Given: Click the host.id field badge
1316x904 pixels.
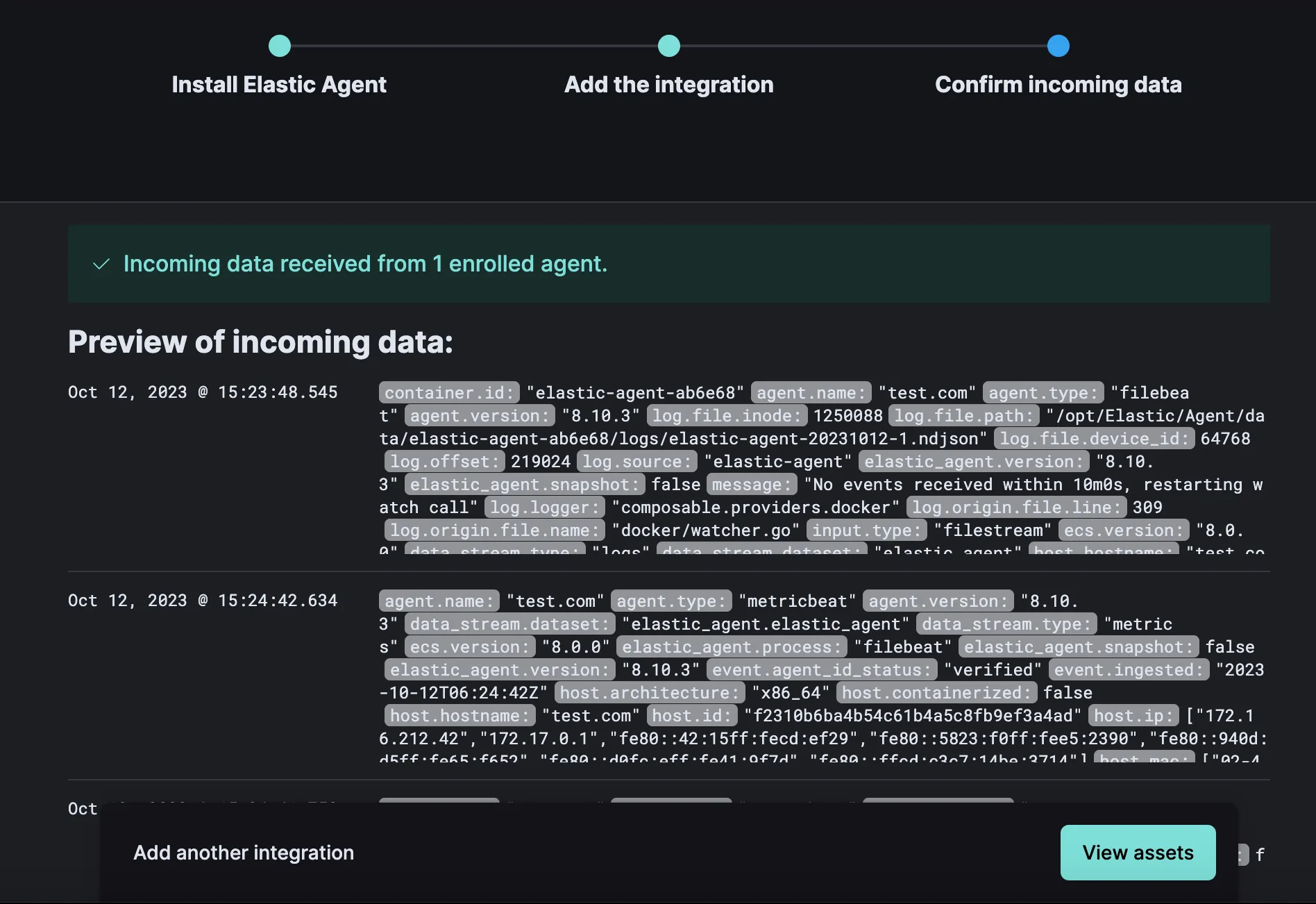Looking at the screenshot, I should [692, 716].
